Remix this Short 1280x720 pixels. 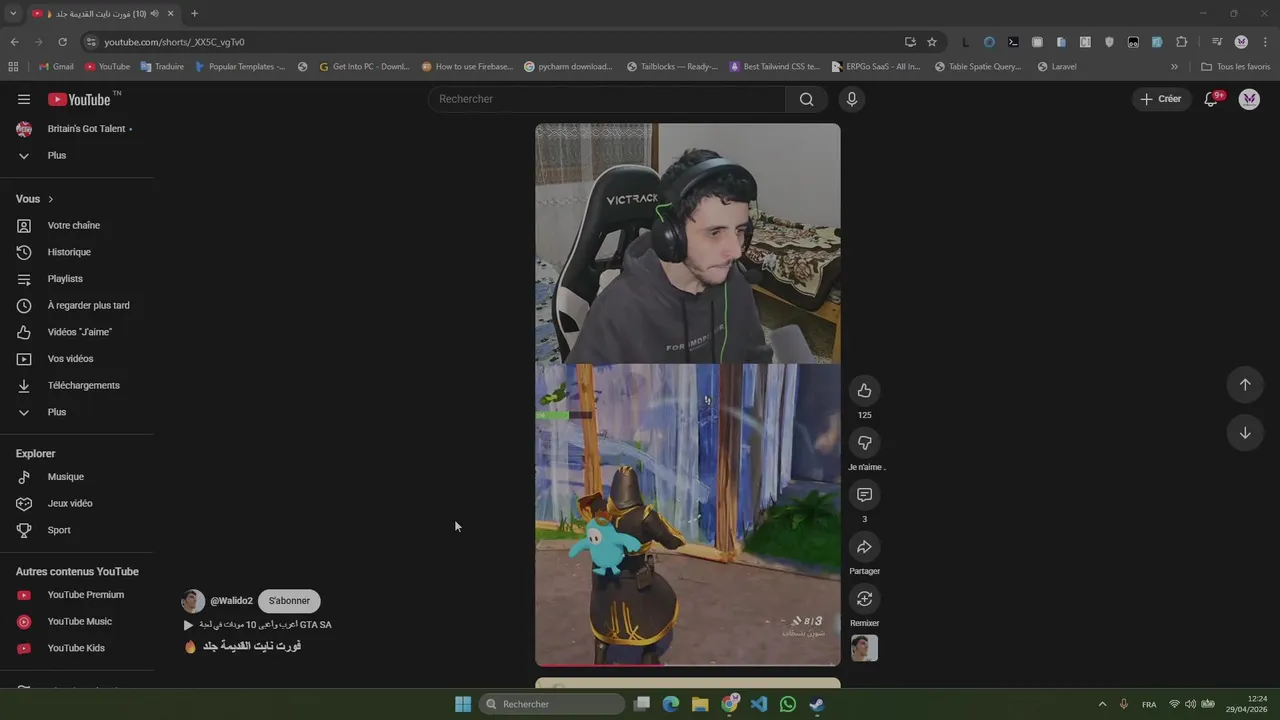point(864,599)
